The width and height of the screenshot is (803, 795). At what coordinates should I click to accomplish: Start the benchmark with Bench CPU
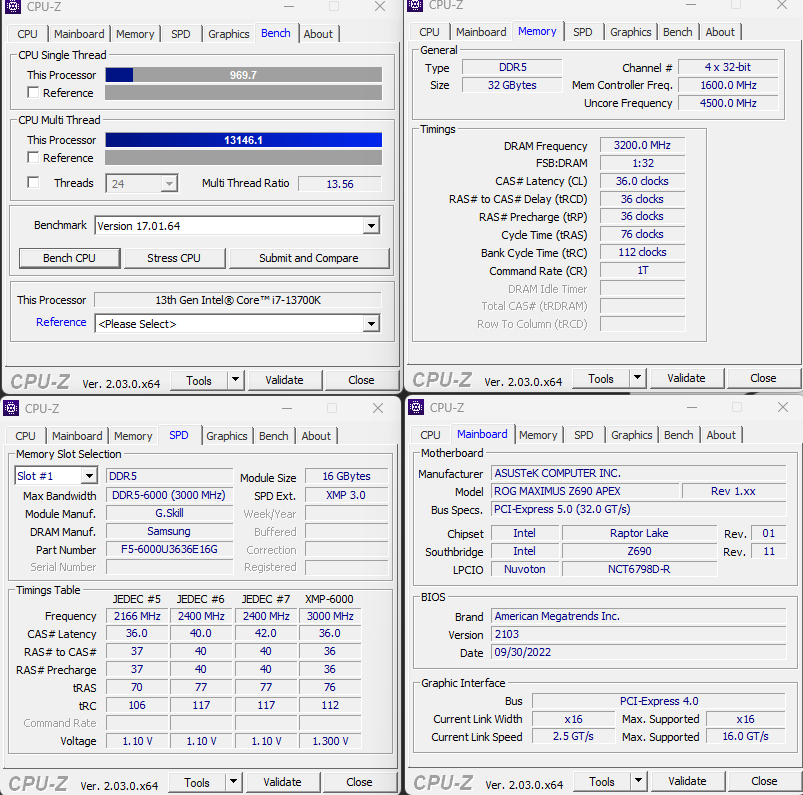pos(69,258)
